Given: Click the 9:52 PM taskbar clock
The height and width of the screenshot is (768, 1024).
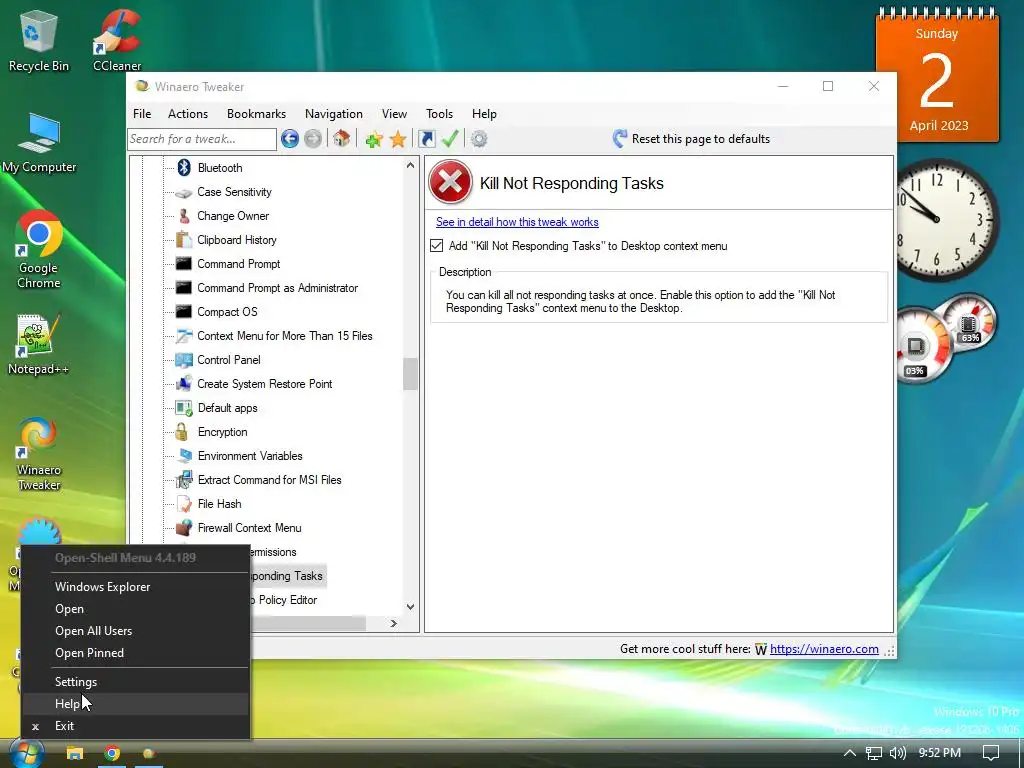Looking at the screenshot, I should [940, 753].
